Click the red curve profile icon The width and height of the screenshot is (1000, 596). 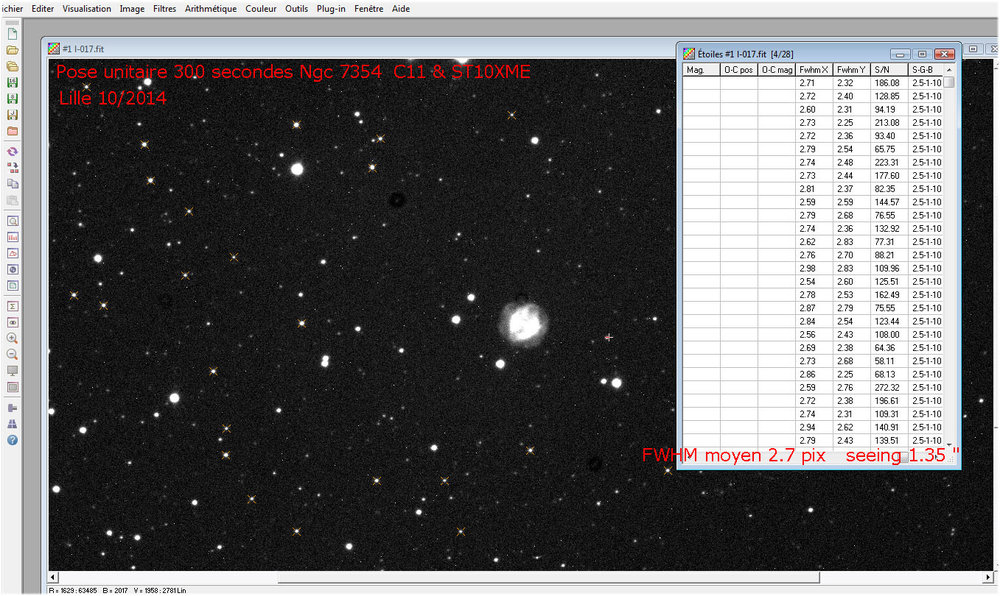[12, 253]
